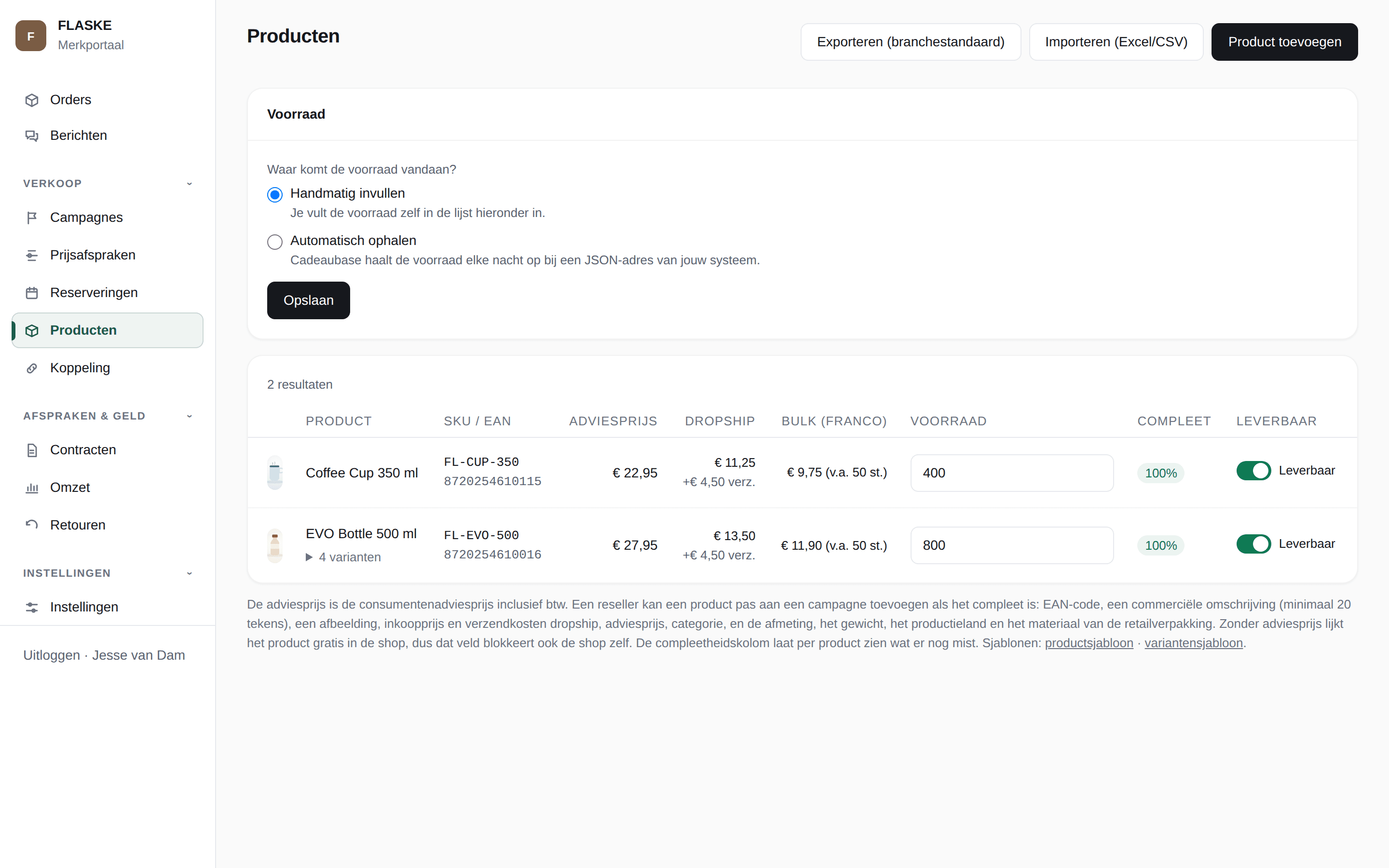Open Orders via its box icon
Image resolution: width=1389 pixels, height=868 pixels.
tap(32, 100)
